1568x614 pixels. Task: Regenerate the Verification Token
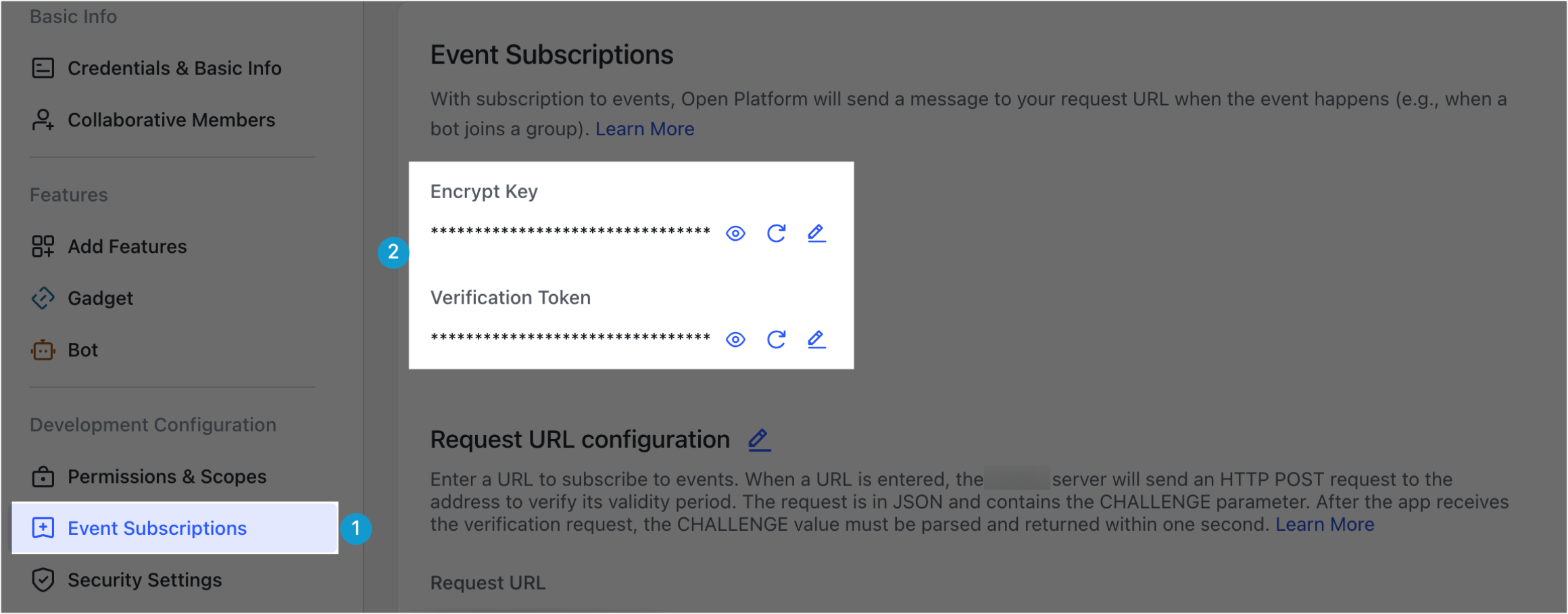pos(776,339)
